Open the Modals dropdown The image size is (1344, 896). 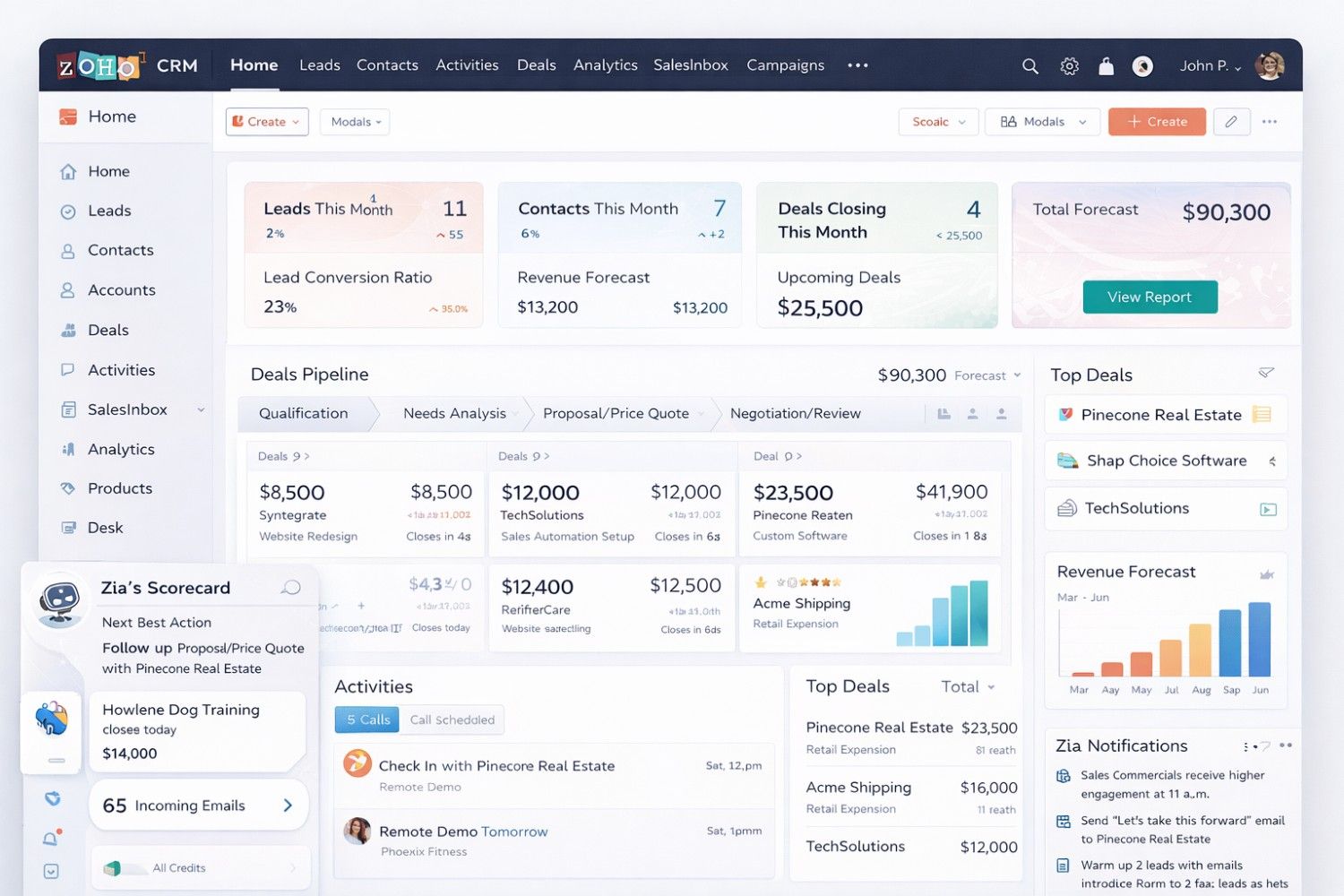(x=354, y=121)
